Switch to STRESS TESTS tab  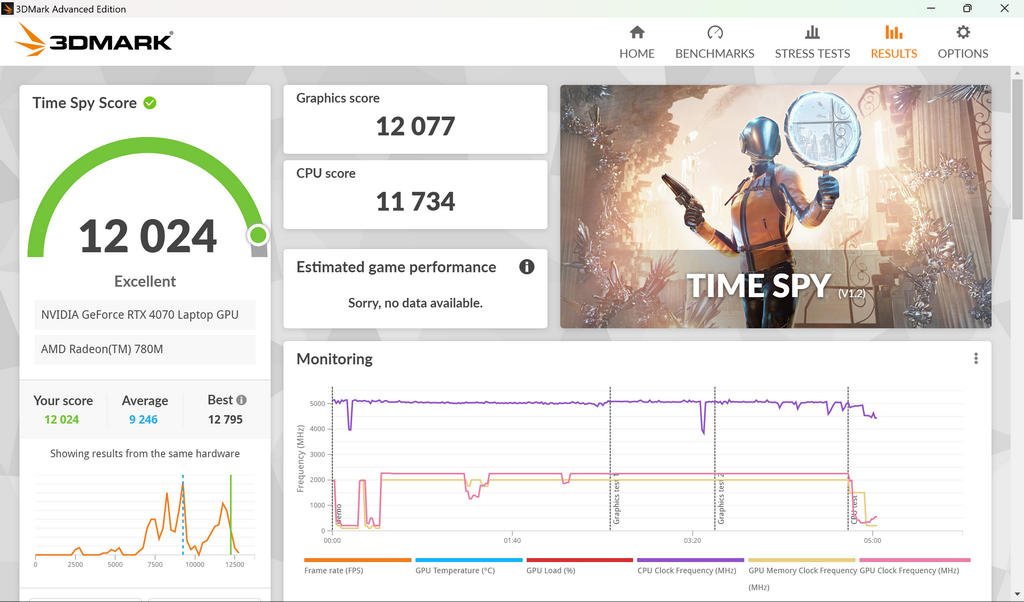[x=812, y=42]
